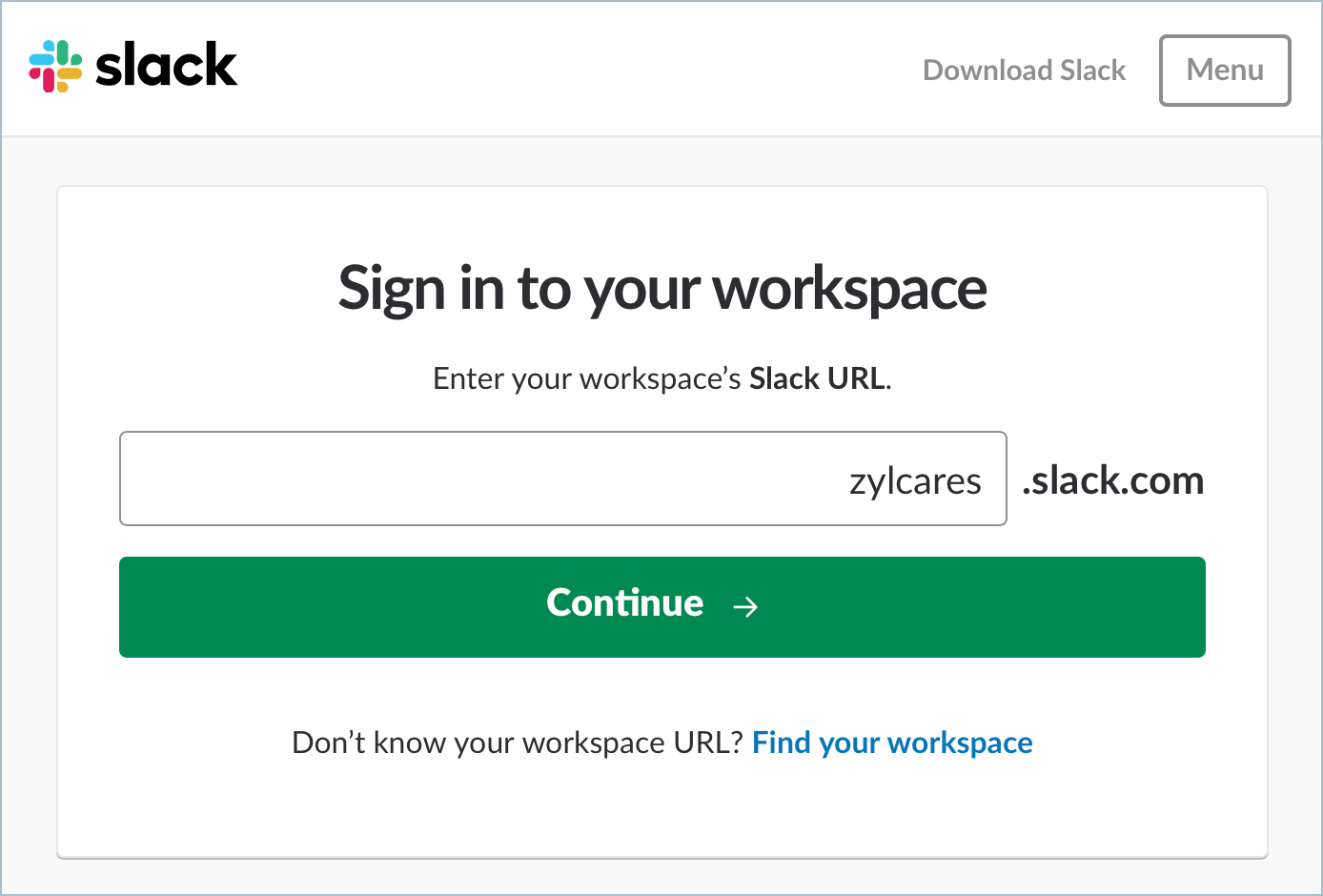Click the yellow segment of the Slack logo
The height and width of the screenshot is (896, 1323).
coord(70,74)
